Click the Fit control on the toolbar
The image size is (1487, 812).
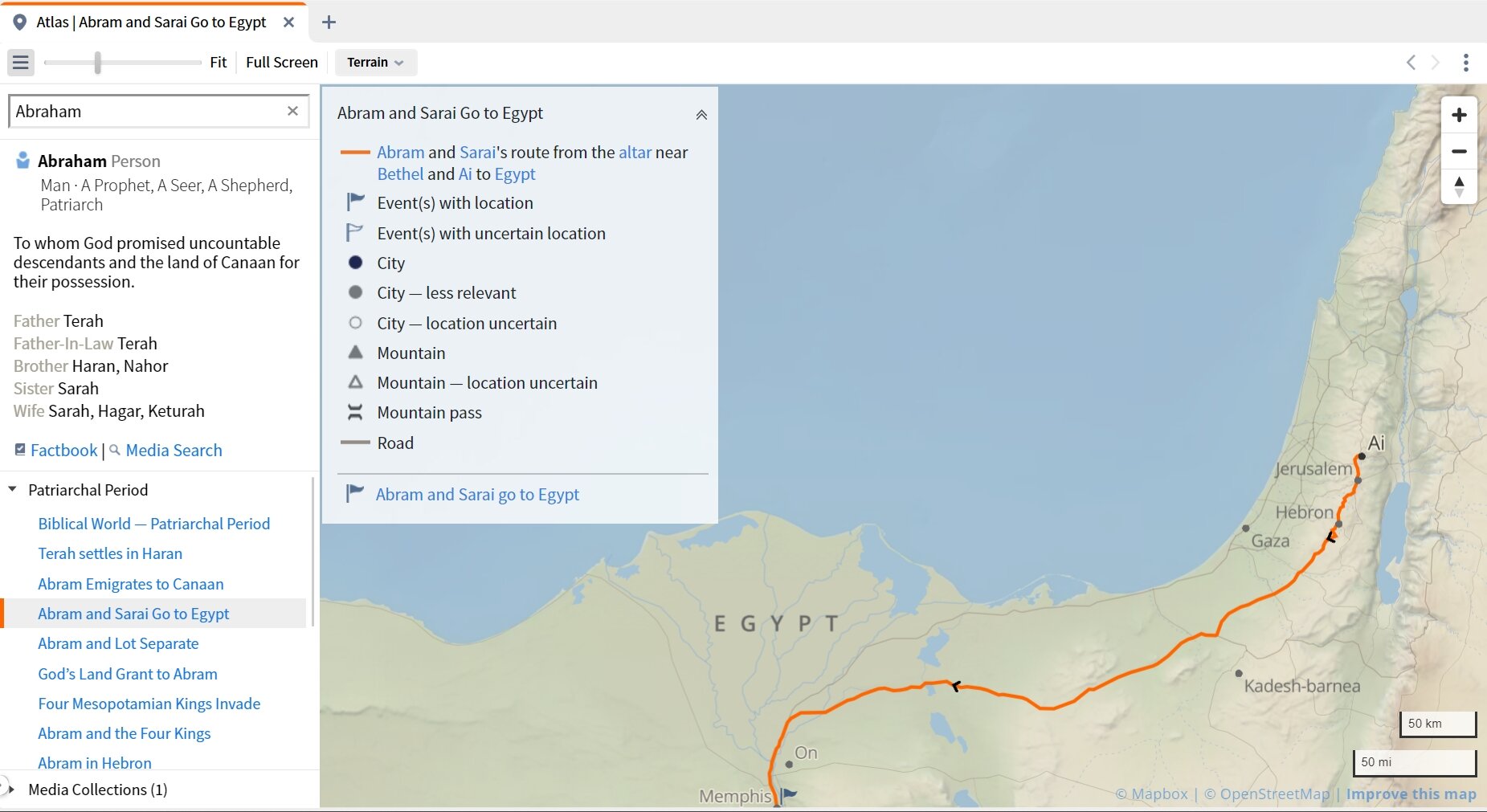tap(218, 62)
